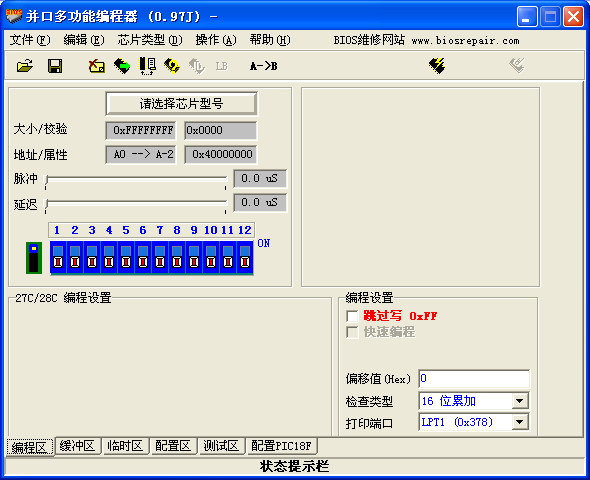
Task: Toggle DIP switch 12
Action: point(245,258)
